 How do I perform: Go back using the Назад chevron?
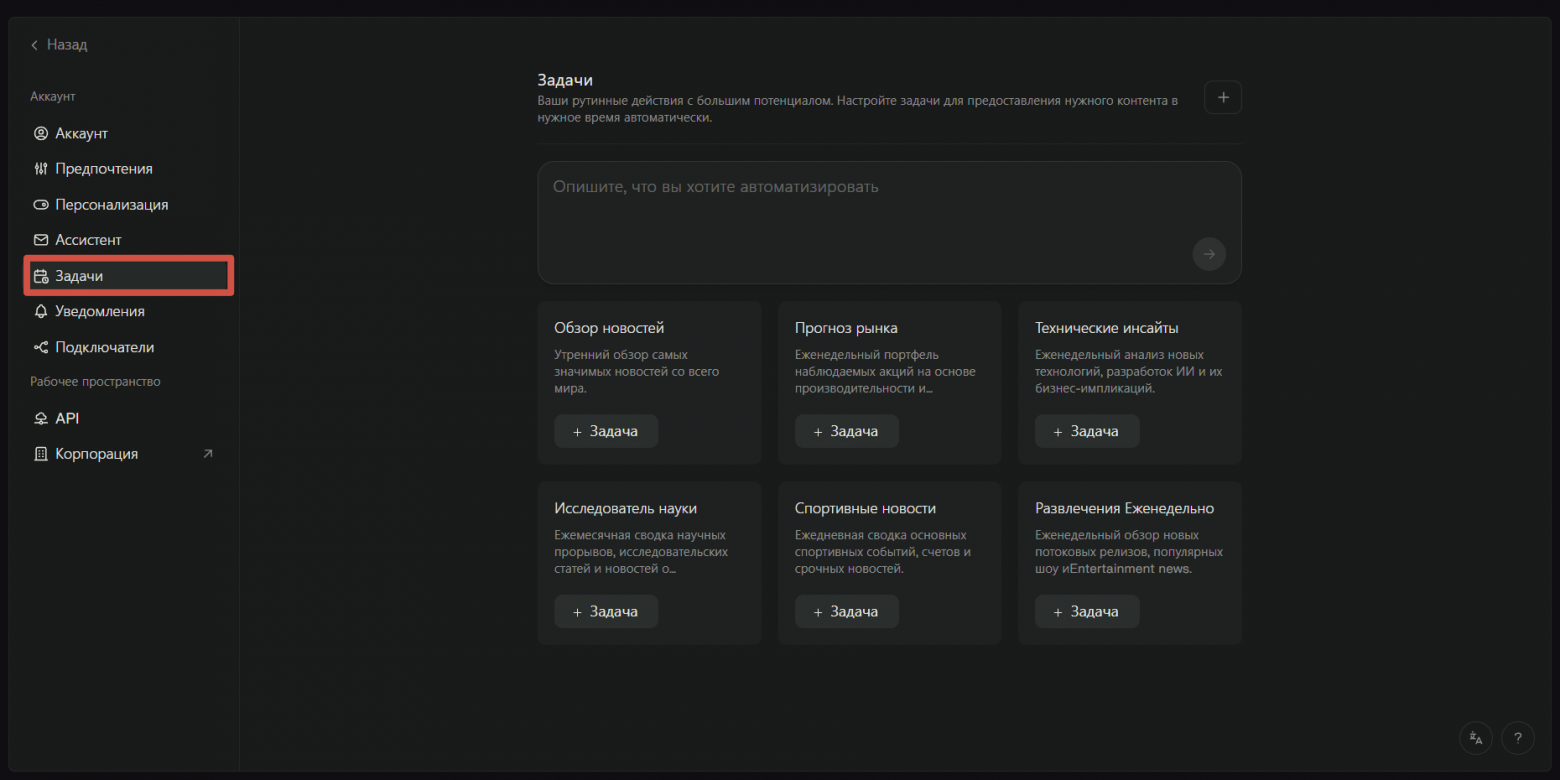pyautogui.click(x=35, y=45)
